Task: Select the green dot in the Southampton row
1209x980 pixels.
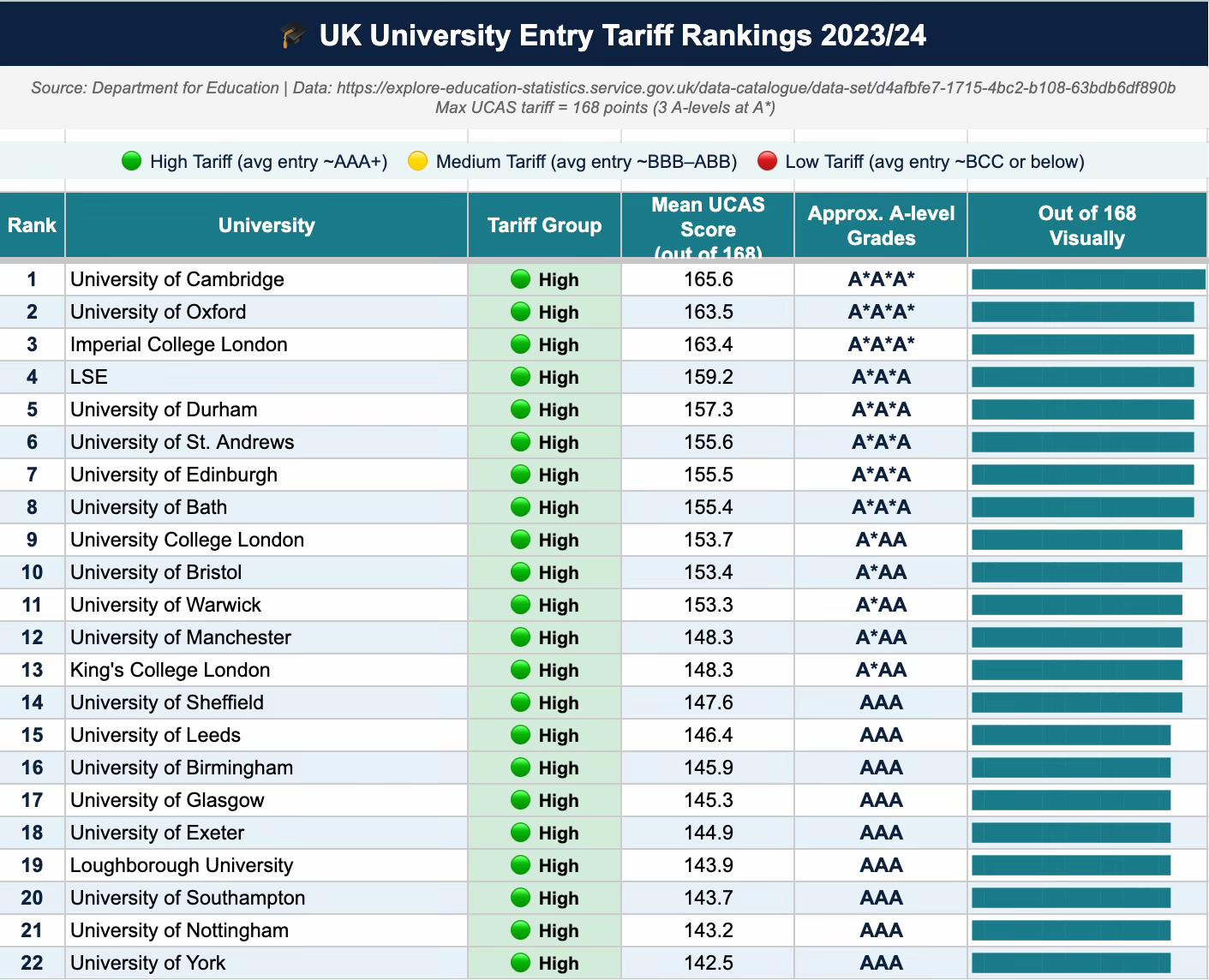Action: pyautogui.click(x=520, y=898)
